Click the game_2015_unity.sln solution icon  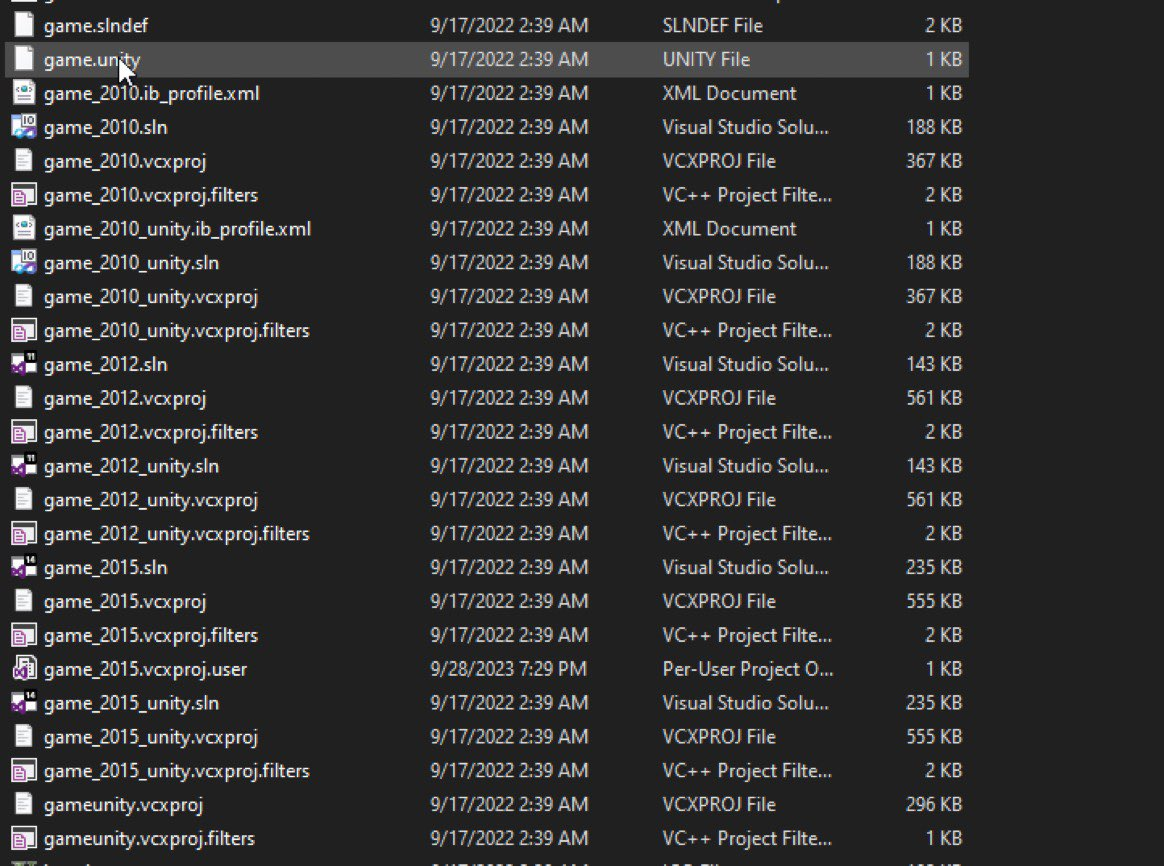[24, 702]
